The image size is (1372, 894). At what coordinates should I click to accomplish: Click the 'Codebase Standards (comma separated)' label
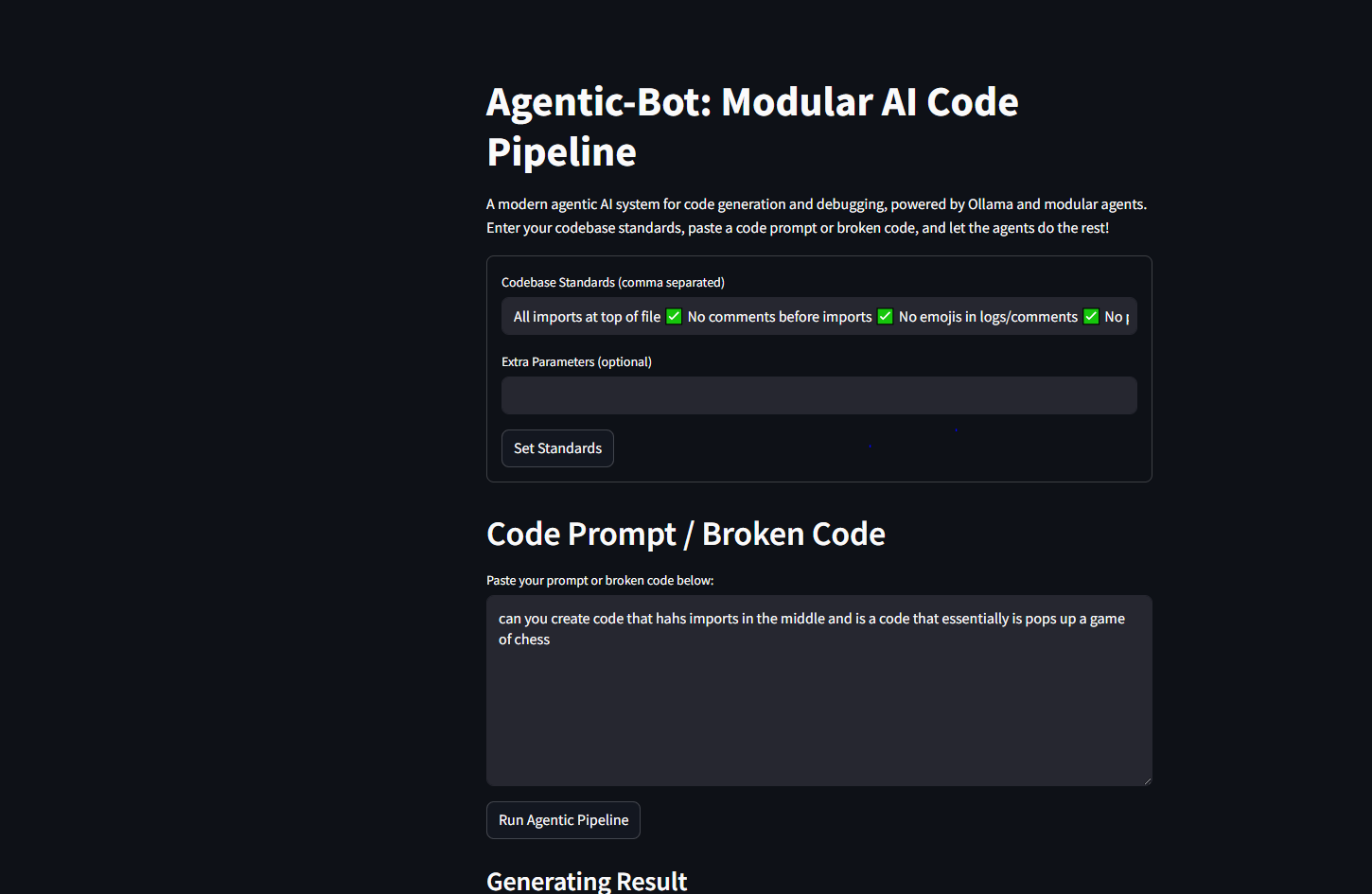(613, 282)
